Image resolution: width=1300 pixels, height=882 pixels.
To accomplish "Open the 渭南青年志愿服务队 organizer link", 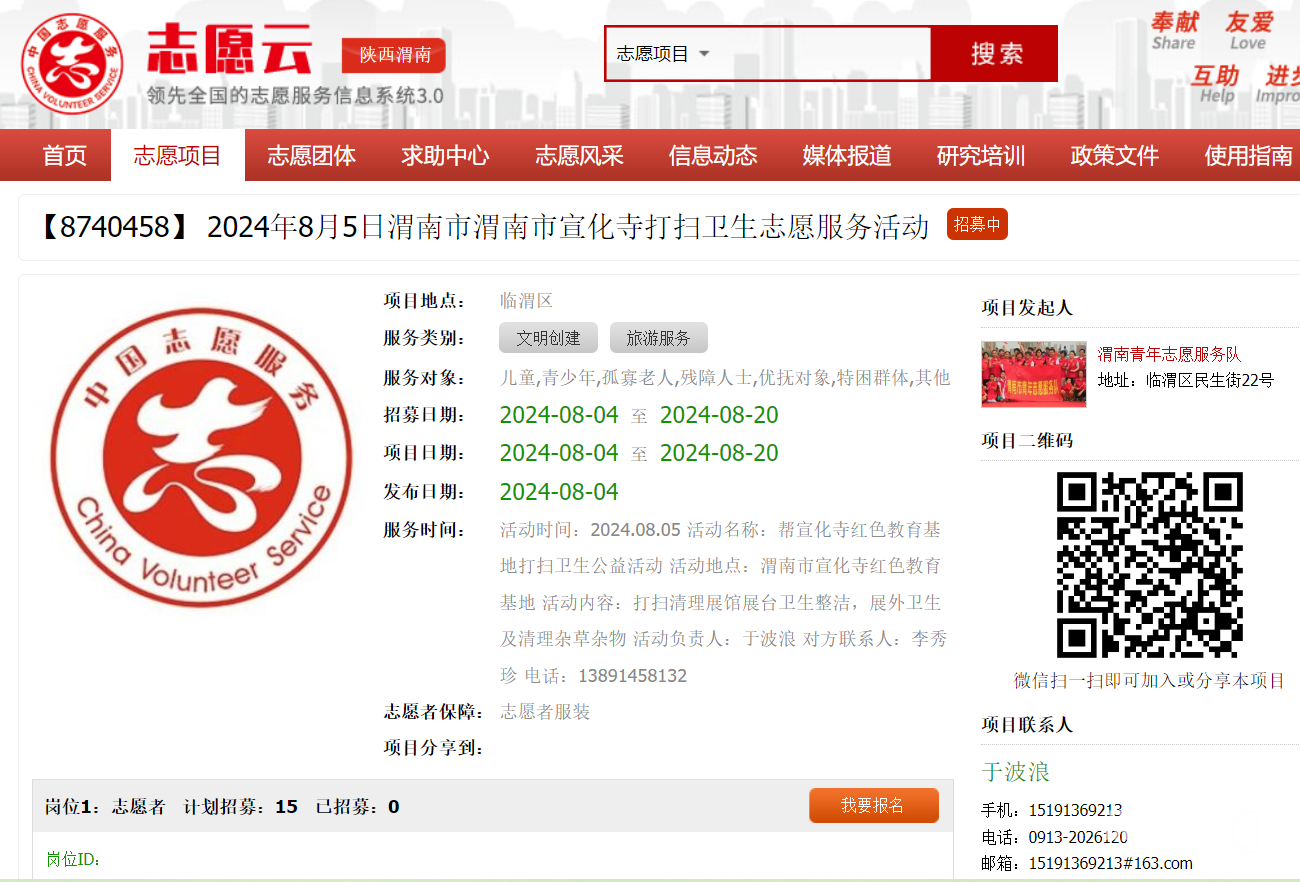I will [1168, 354].
